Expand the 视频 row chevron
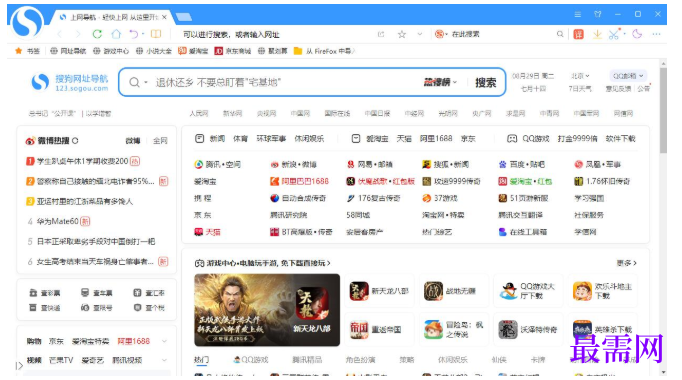The height and width of the screenshot is (380, 682). click(x=164, y=360)
